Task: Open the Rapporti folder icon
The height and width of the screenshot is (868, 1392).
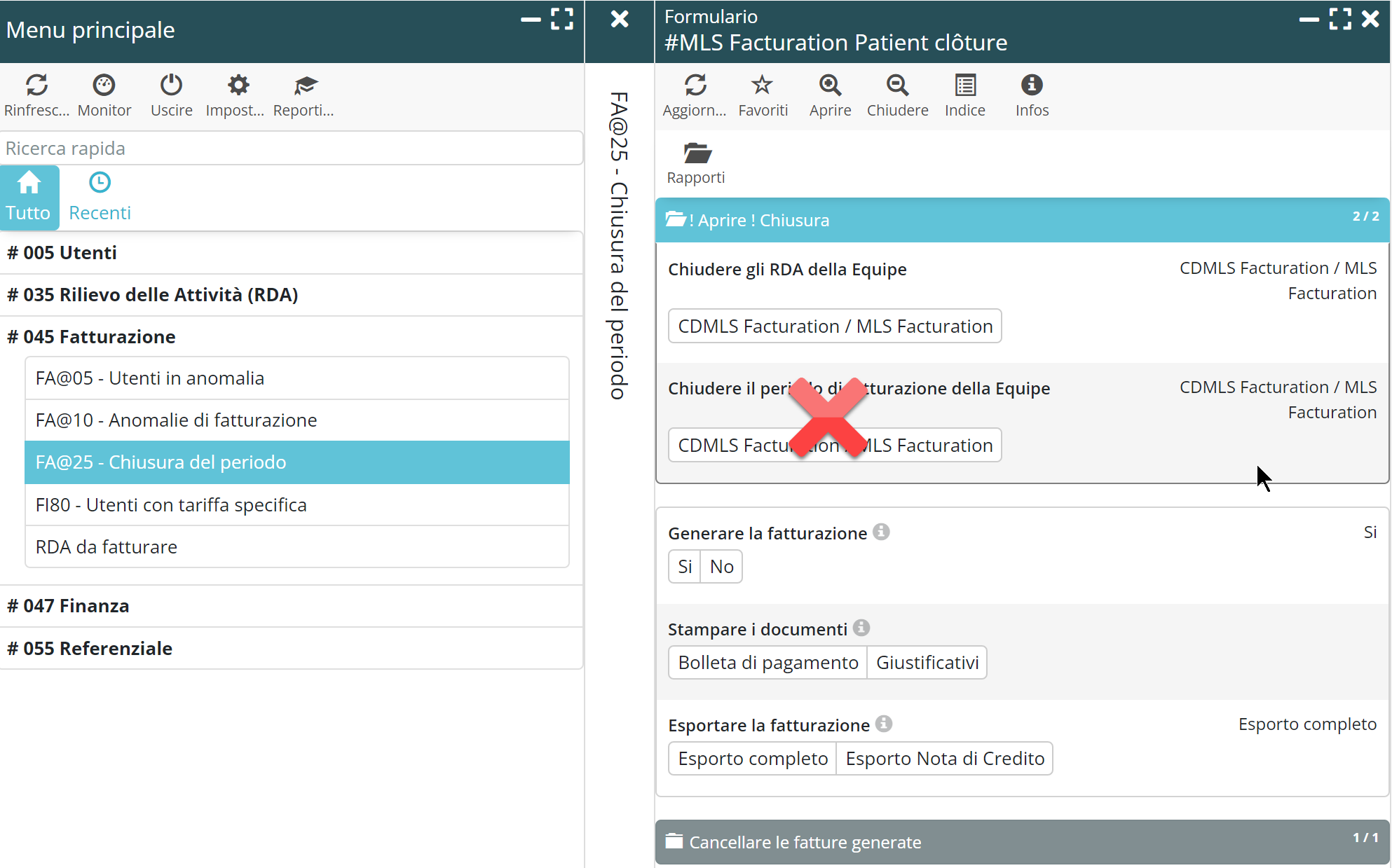Action: pyautogui.click(x=696, y=153)
